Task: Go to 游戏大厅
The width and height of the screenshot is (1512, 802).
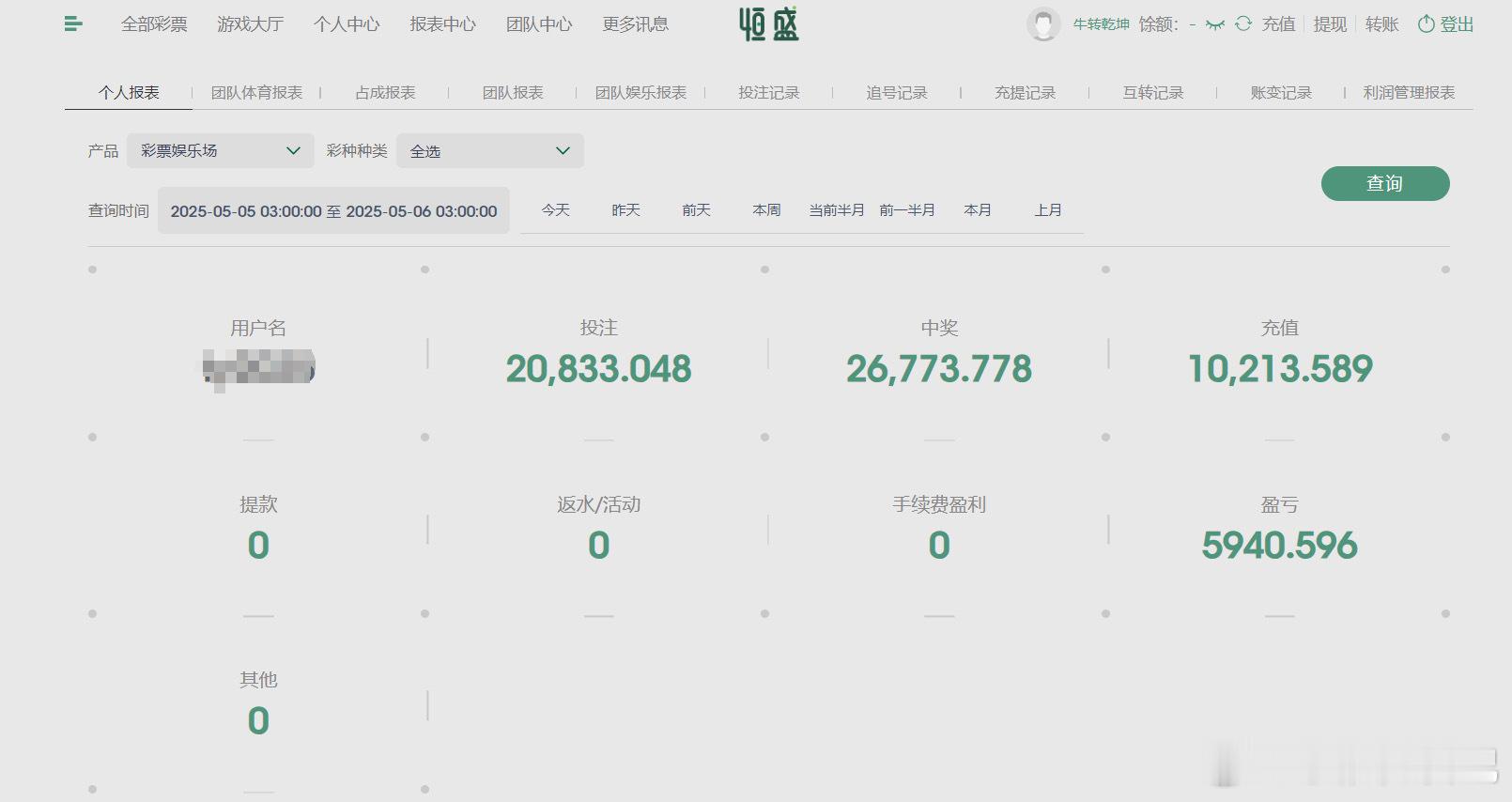Action: coord(250,24)
